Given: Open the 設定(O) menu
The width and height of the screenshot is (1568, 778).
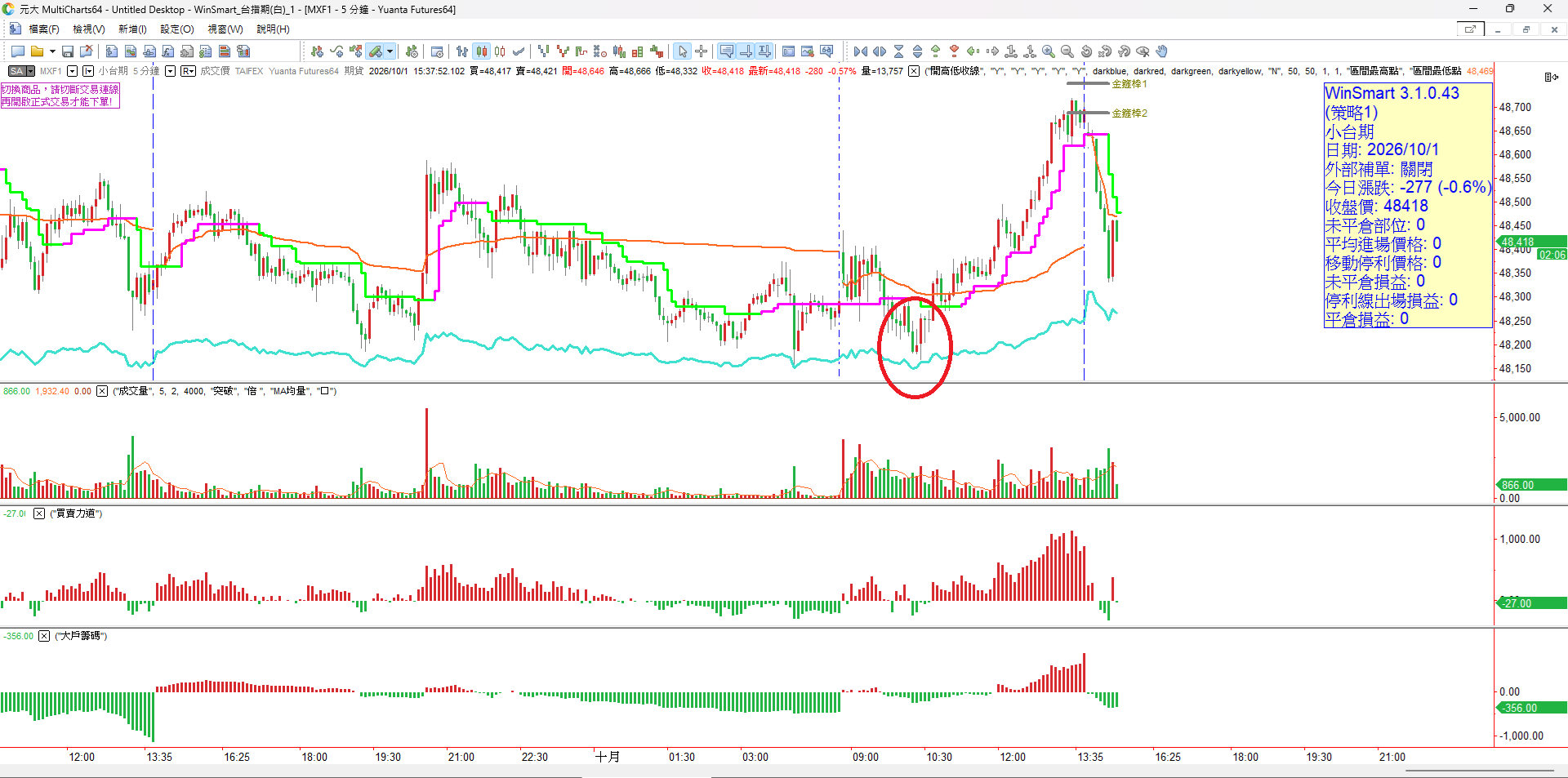Looking at the screenshot, I should [177, 29].
